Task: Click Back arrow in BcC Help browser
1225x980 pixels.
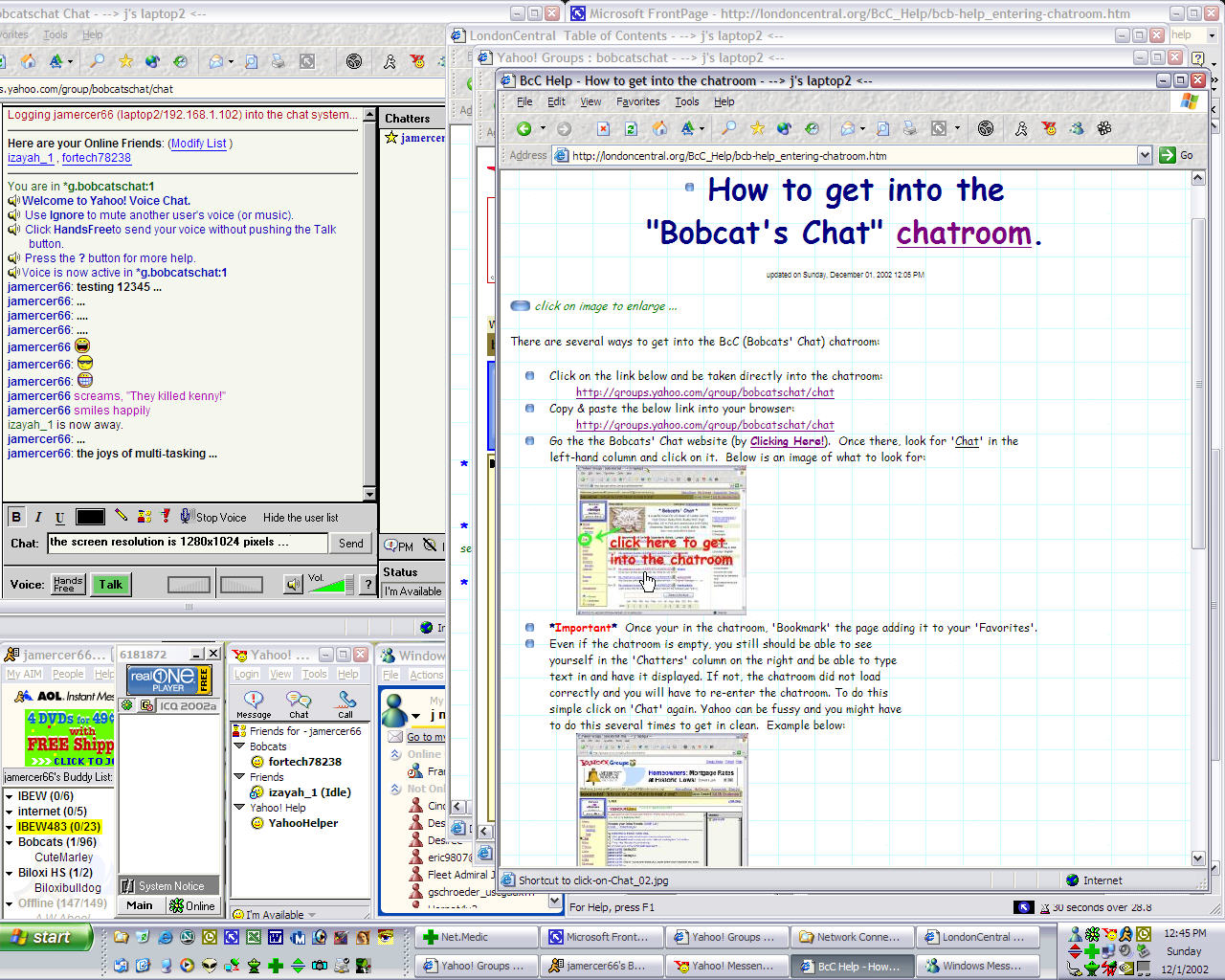Action: pyautogui.click(x=523, y=128)
